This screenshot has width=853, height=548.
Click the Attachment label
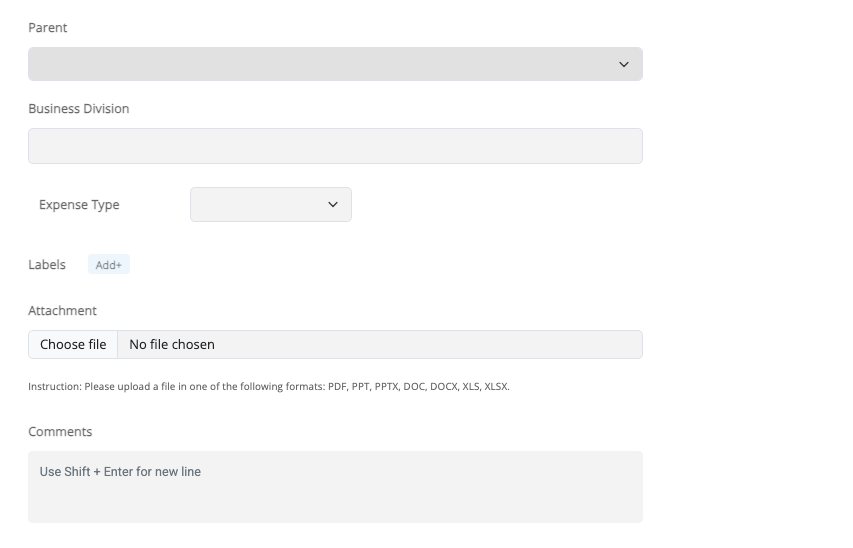tap(62, 310)
